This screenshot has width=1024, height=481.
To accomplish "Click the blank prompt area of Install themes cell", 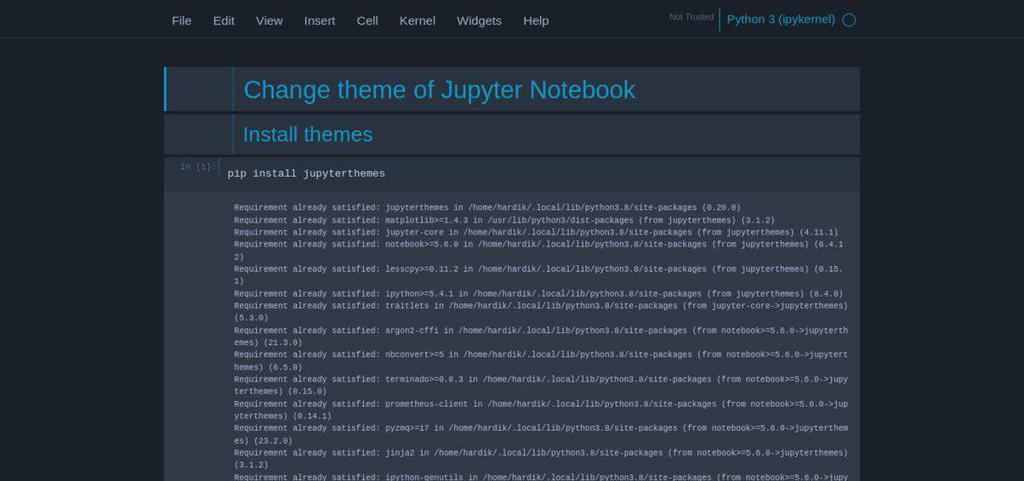I will click(199, 134).
